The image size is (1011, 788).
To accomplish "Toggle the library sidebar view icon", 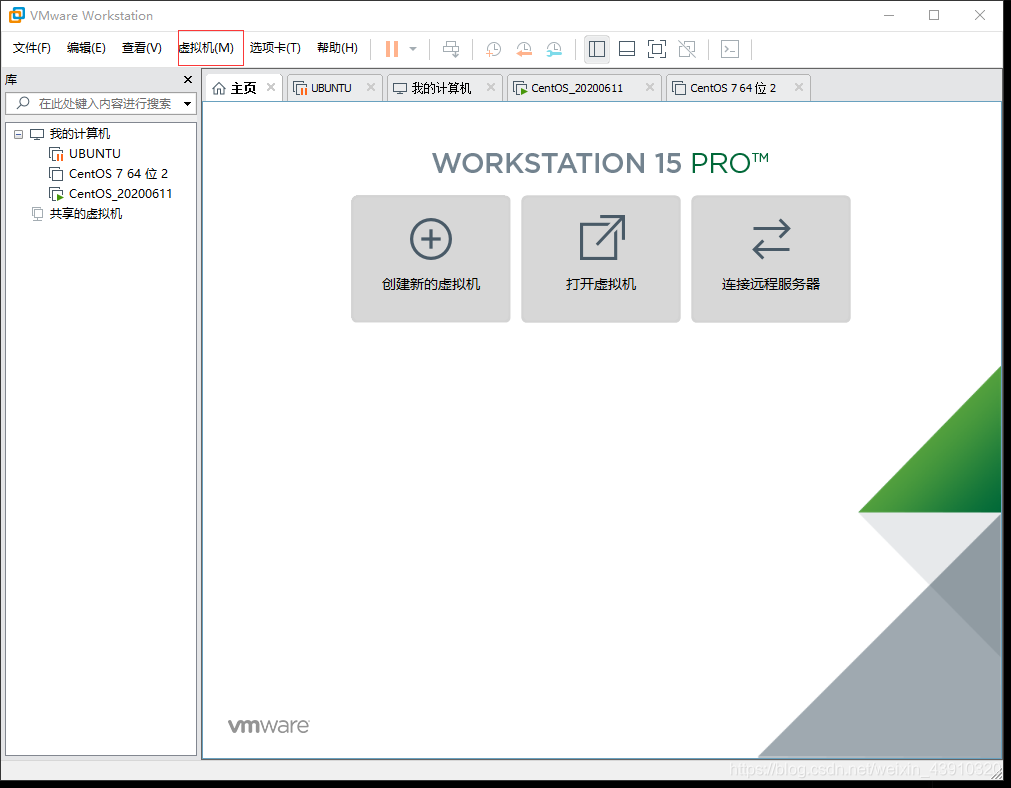I will click(597, 49).
